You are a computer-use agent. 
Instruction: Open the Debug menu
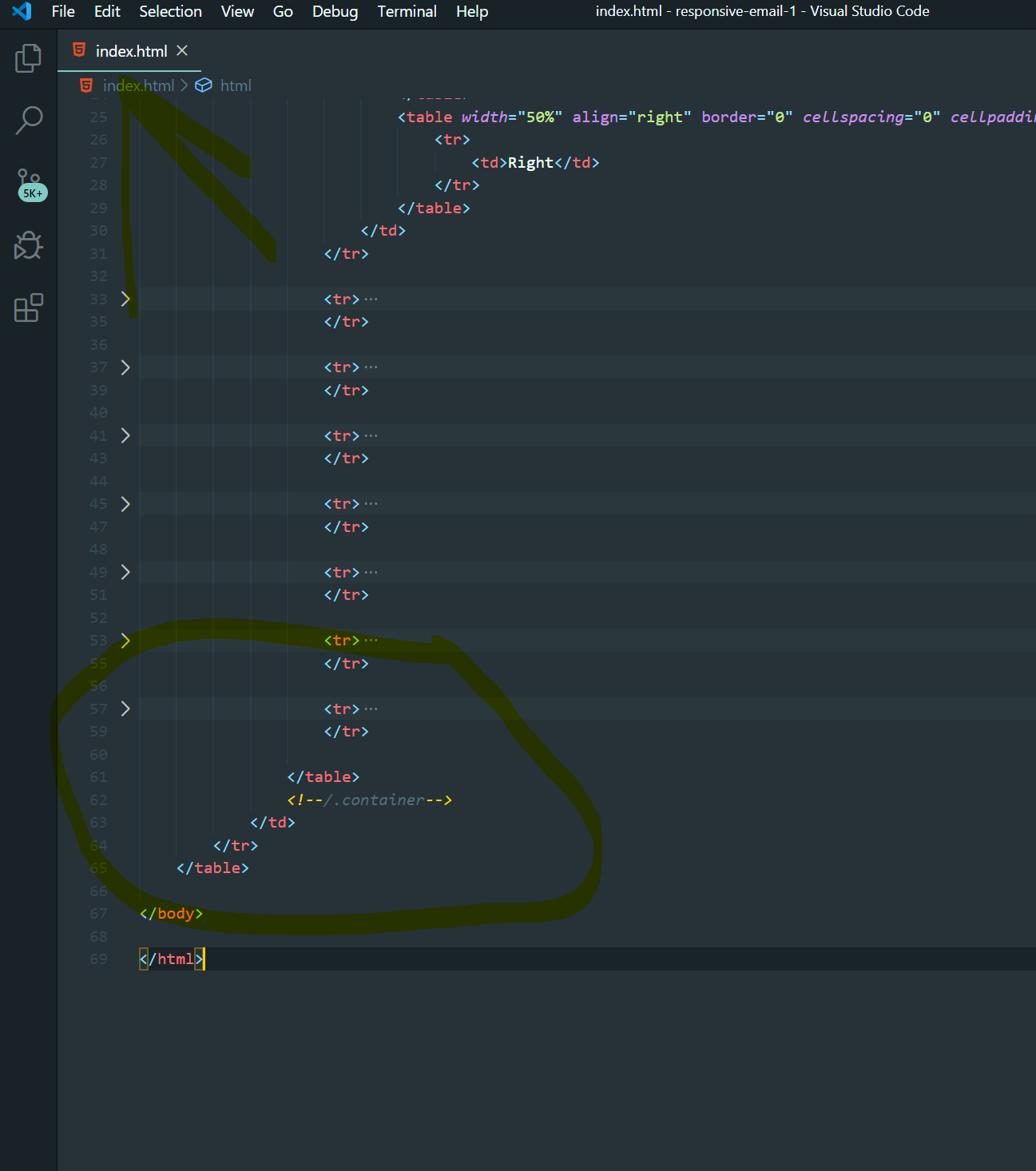click(335, 11)
